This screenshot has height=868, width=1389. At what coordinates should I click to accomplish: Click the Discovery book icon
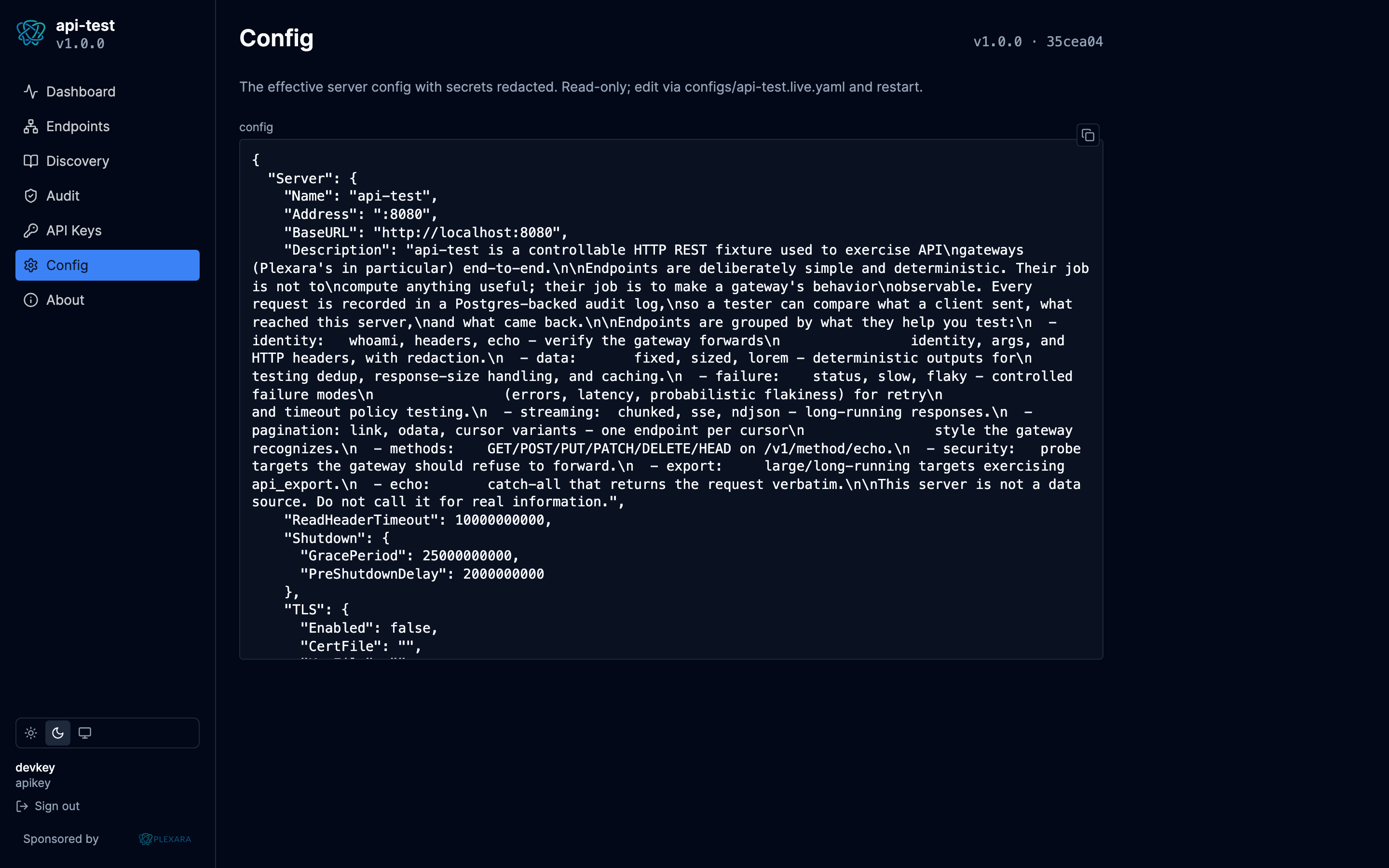coord(31,162)
